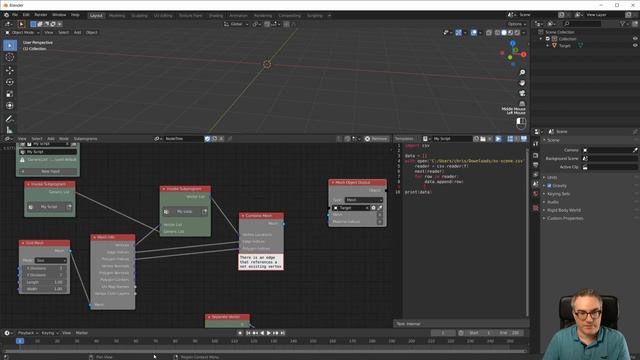Image resolution: width=640 pixels, height=360 pixels.
Task: Expand the Rigid Body World panel
Action: tap(563, 210)
